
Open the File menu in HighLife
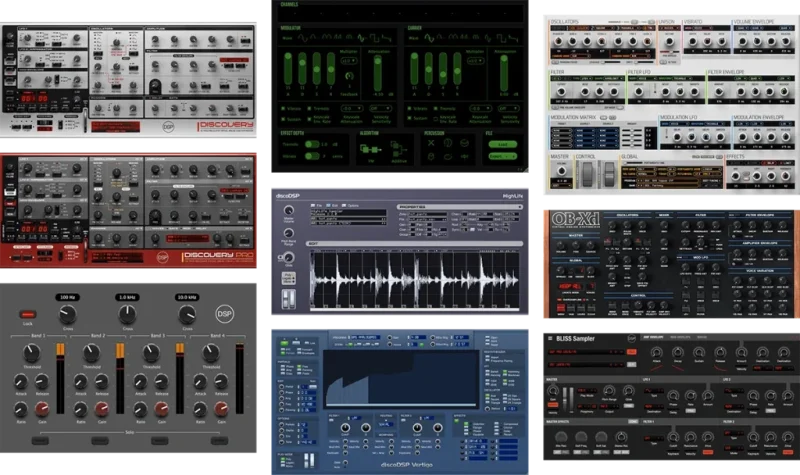316,206
